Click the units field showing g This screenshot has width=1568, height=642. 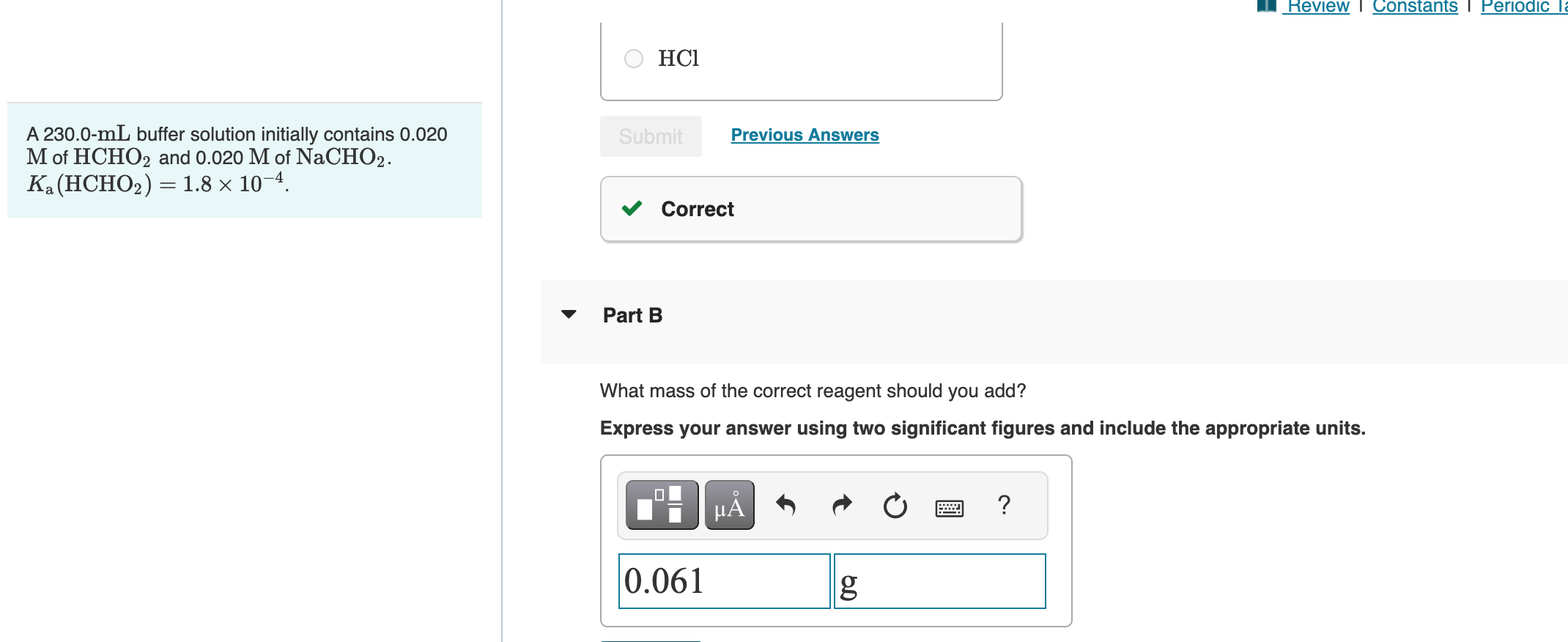(940, 581)
